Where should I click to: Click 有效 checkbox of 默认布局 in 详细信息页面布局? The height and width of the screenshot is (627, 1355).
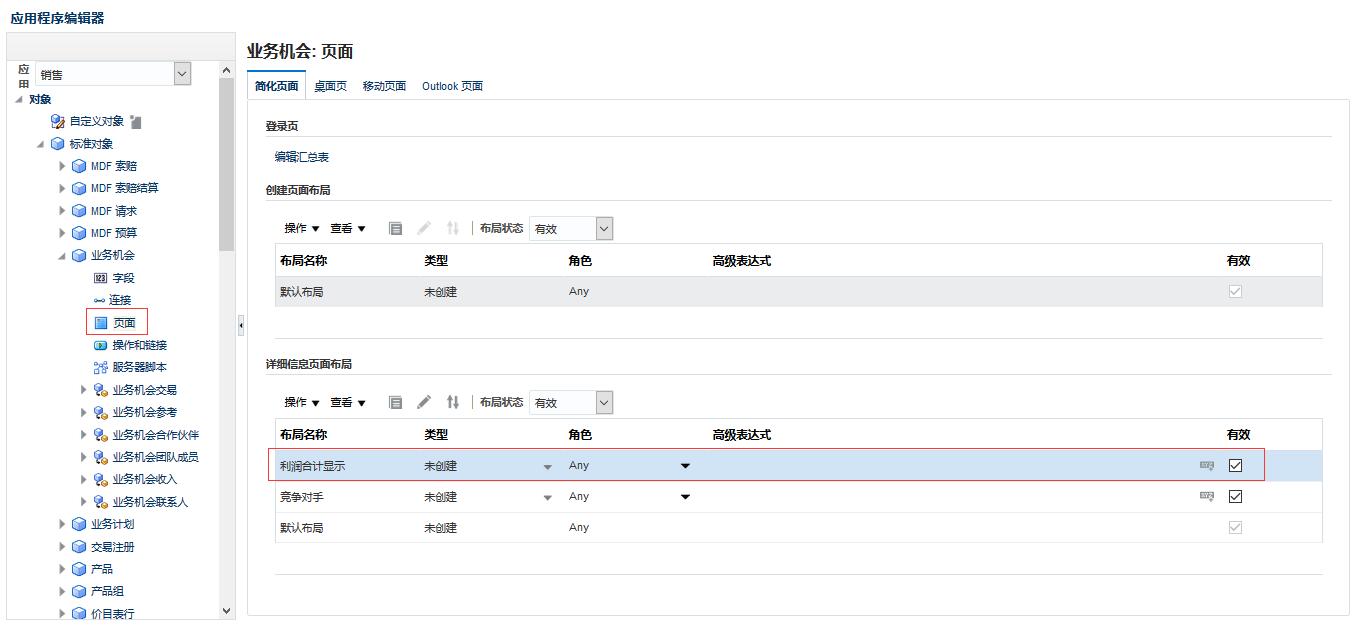[x=1235, y=527]
